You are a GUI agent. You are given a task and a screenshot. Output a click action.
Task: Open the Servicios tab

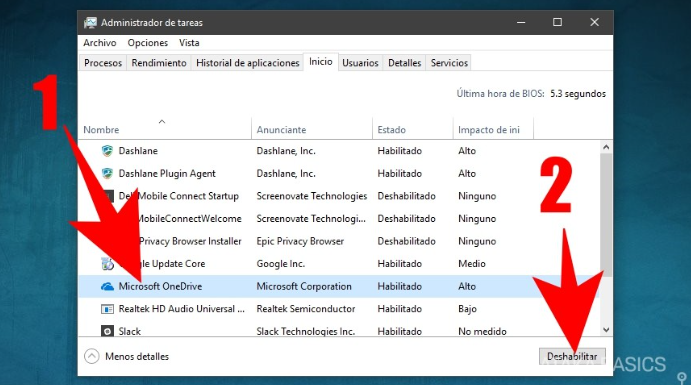click(449, 63)
